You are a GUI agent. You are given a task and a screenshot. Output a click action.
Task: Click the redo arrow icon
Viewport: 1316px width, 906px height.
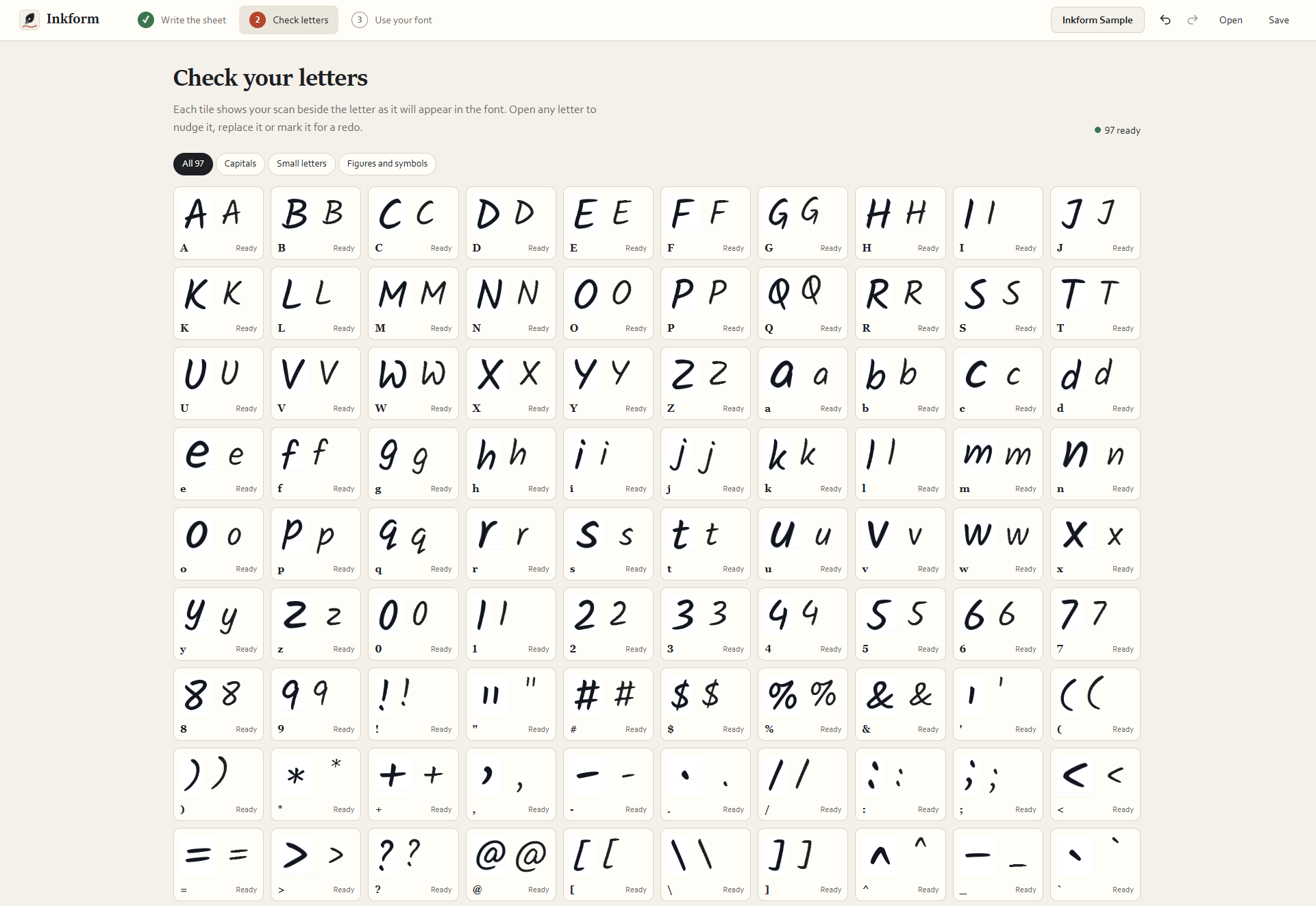pyautogui.click(x=1193, y=20)
